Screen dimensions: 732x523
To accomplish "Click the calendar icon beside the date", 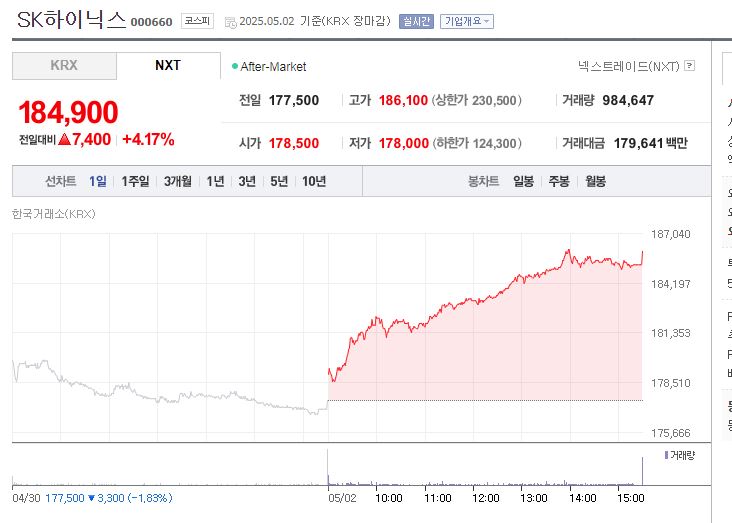I will click(231, 22).
